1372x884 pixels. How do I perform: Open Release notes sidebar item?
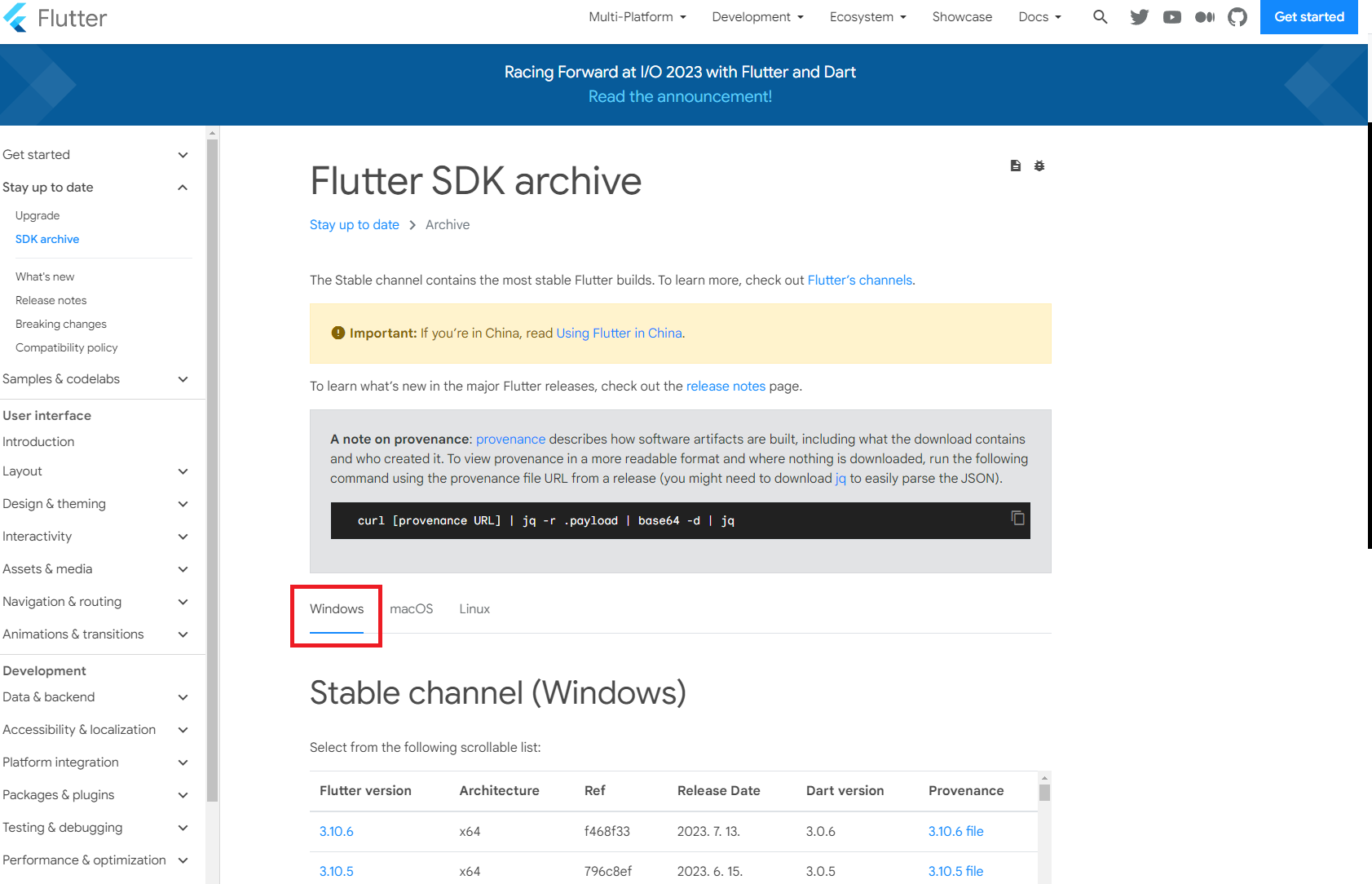(x=51, y=300)
